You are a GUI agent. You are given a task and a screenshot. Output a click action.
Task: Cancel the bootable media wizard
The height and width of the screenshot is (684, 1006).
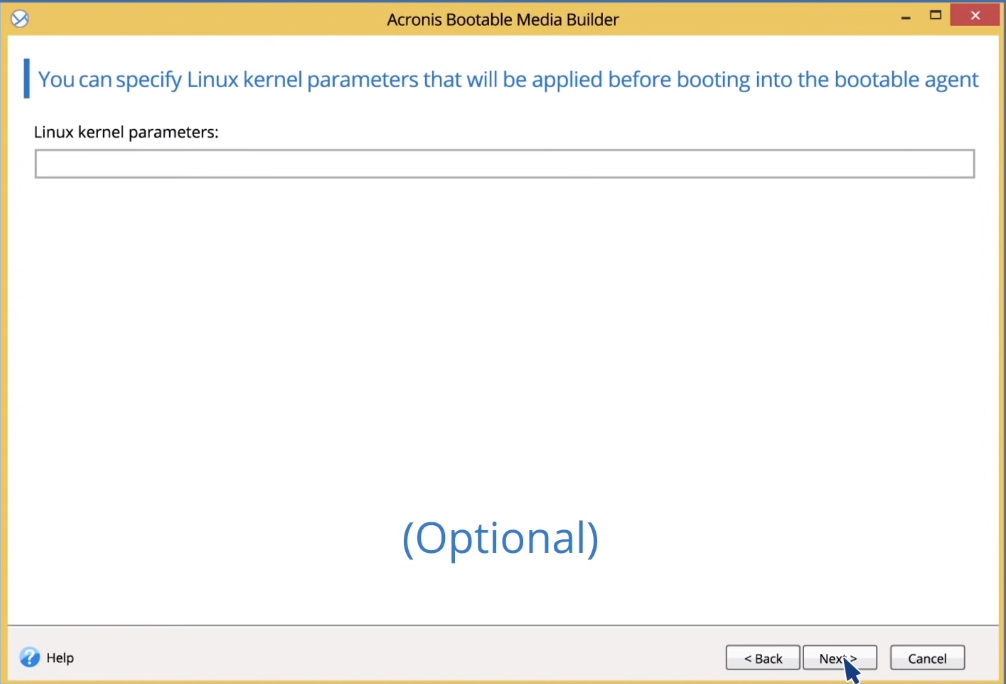click(x=927, y=658)
